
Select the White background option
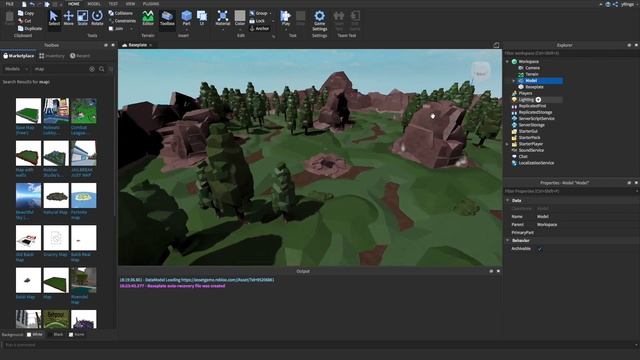pyautogui.click(x=34, y=334)
